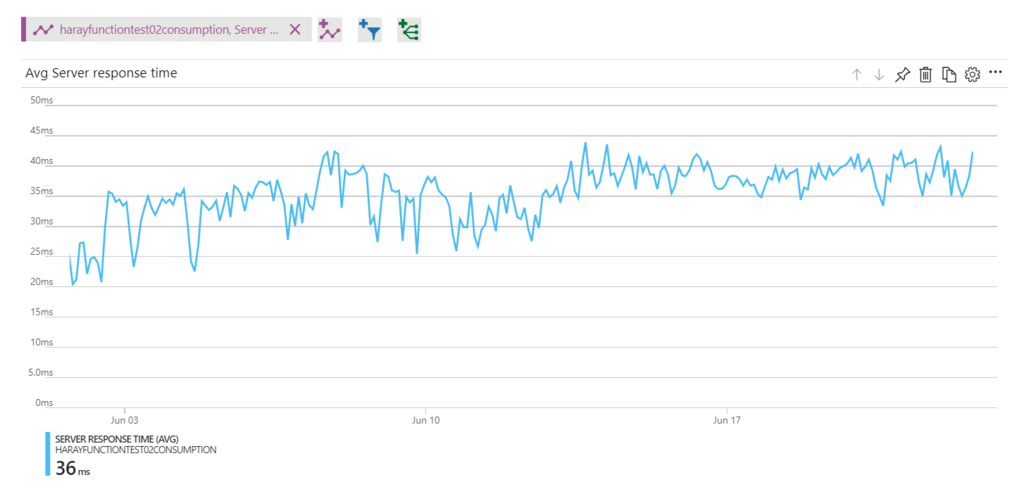This screenshot has width=1024, height=501.
Task: Click the 40ms y-axis label
Action: [41, 161]
